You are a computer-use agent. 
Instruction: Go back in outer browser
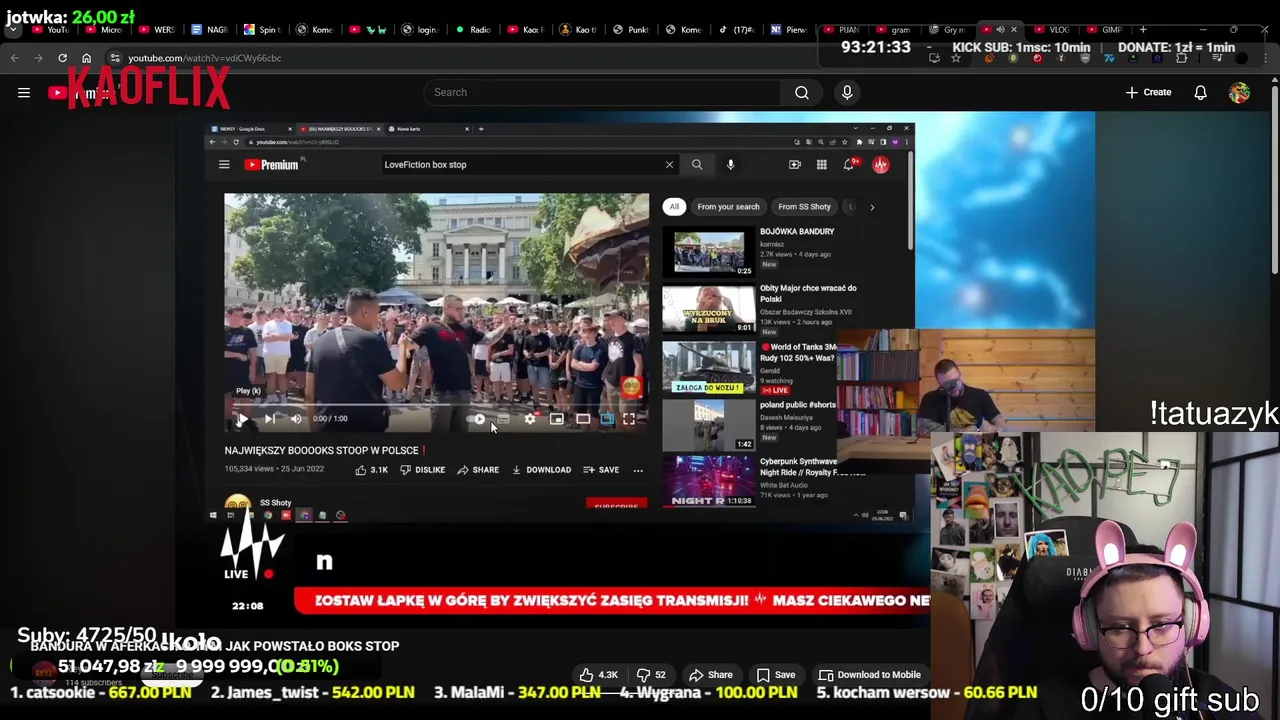tap(14, 58)
